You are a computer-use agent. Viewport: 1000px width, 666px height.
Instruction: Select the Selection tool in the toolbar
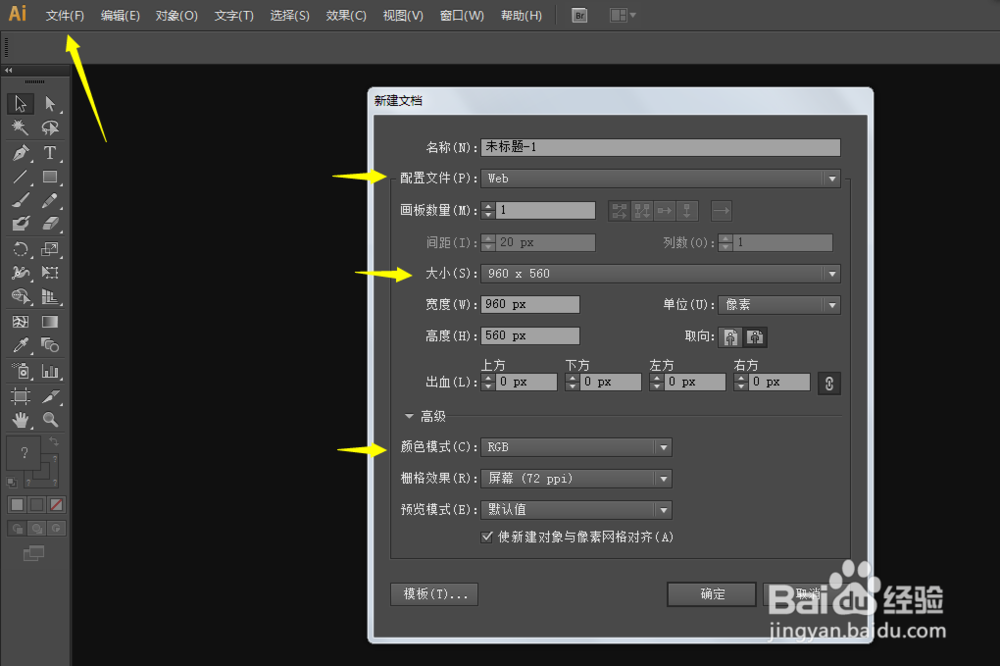click(x=20, y=103)
